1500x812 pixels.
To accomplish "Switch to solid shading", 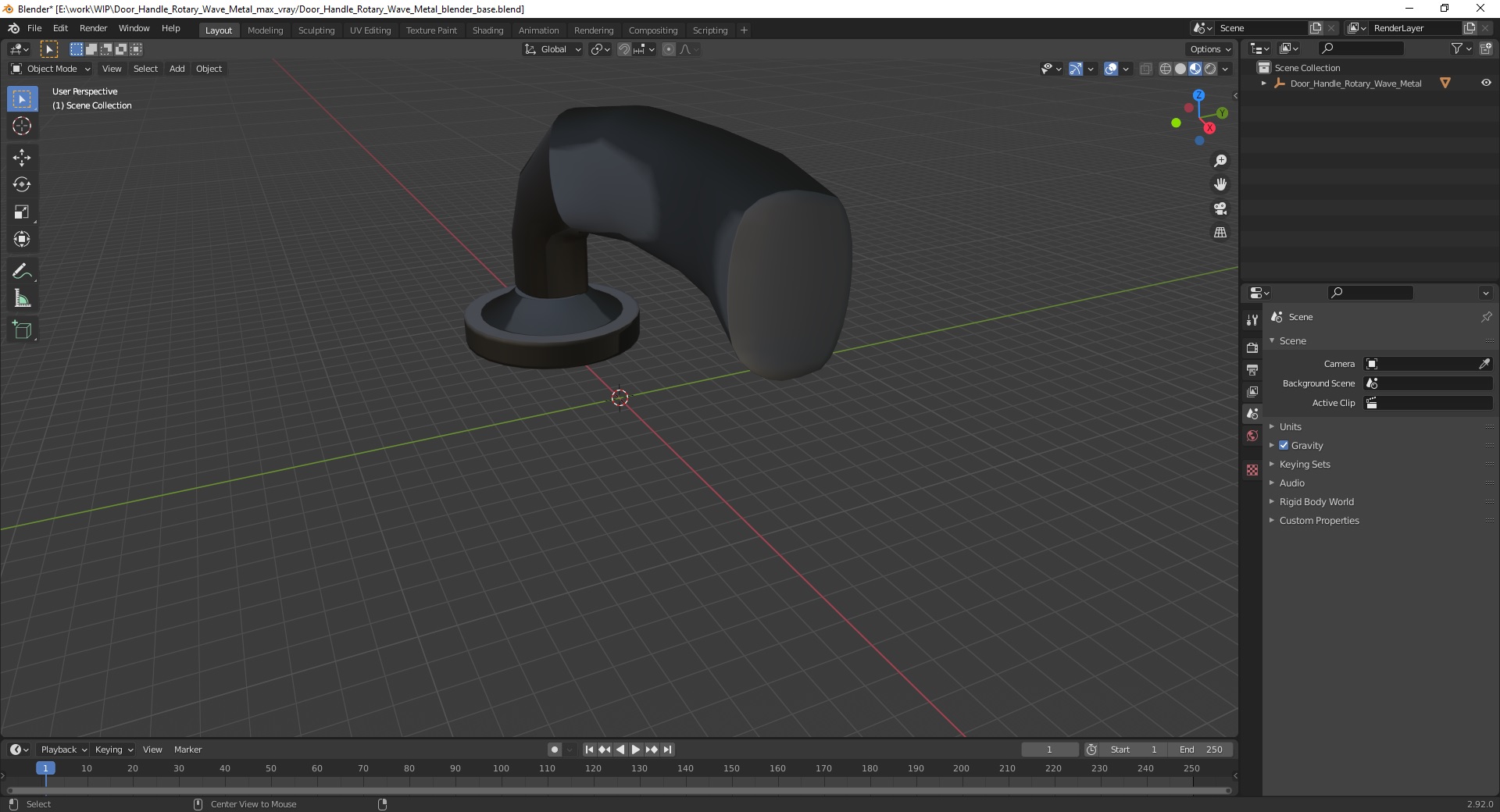I will (1180, 69).
